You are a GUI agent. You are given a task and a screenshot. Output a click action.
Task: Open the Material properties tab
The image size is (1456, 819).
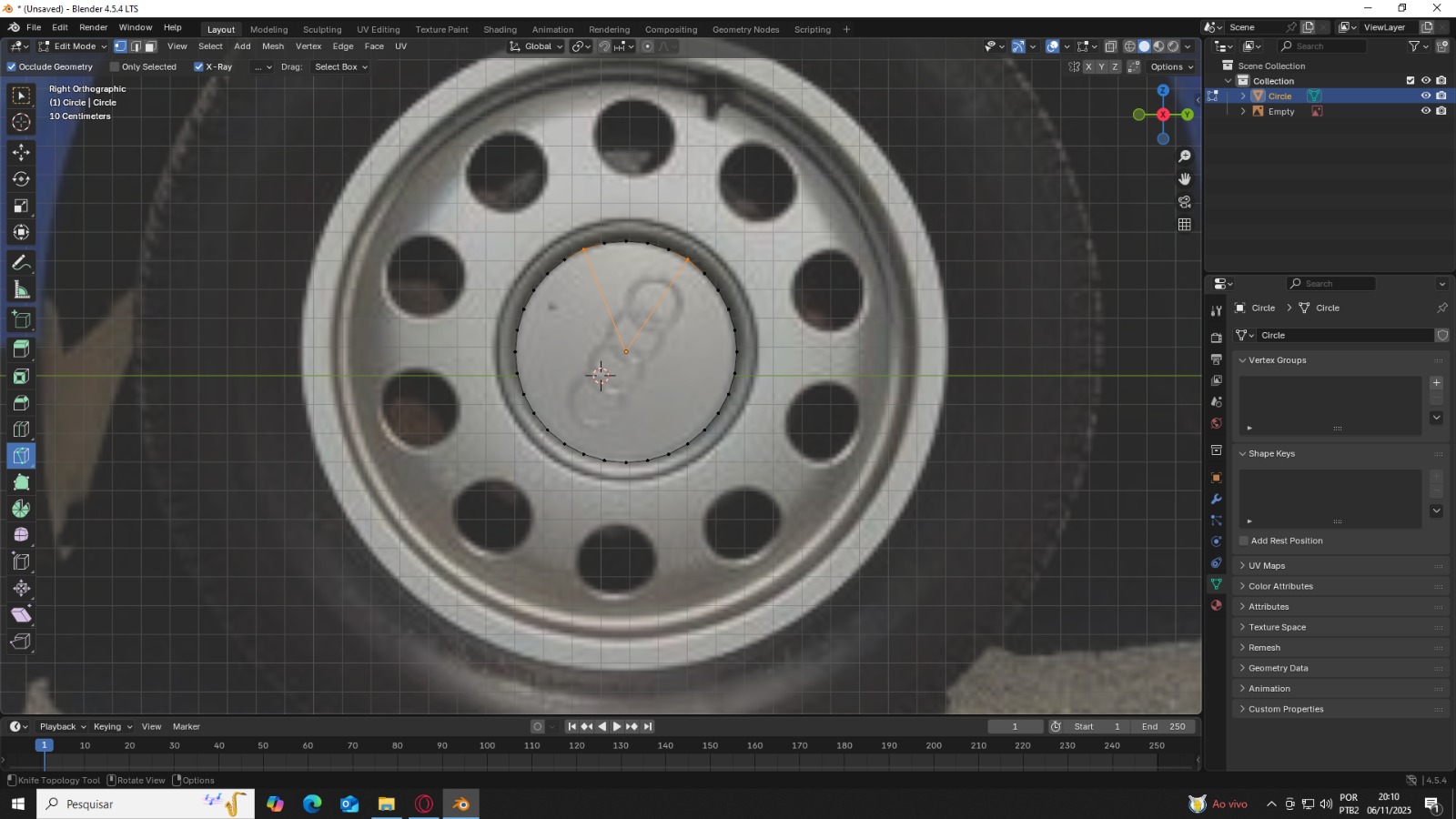1217,605
